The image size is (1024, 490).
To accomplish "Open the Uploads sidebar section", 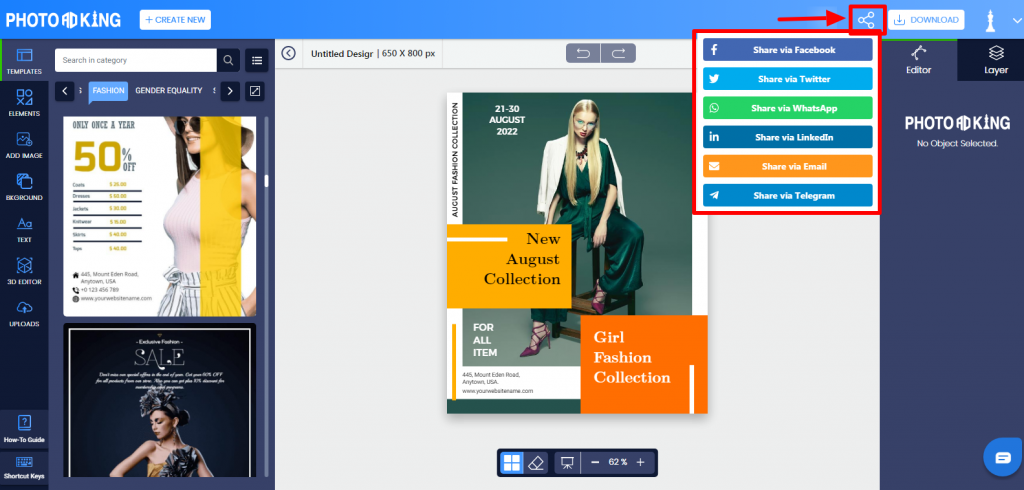I will (24, 314).
